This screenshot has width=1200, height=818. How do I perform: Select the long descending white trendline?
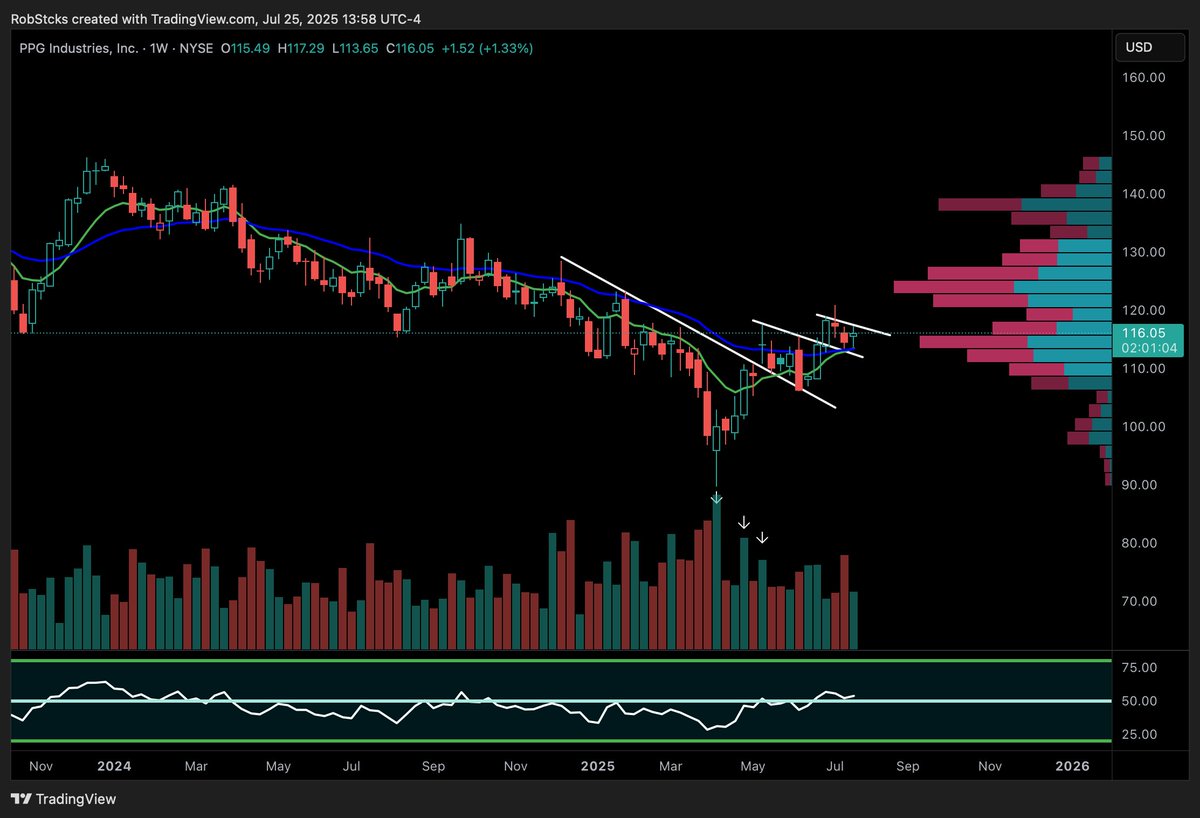(x=697, y=332)
